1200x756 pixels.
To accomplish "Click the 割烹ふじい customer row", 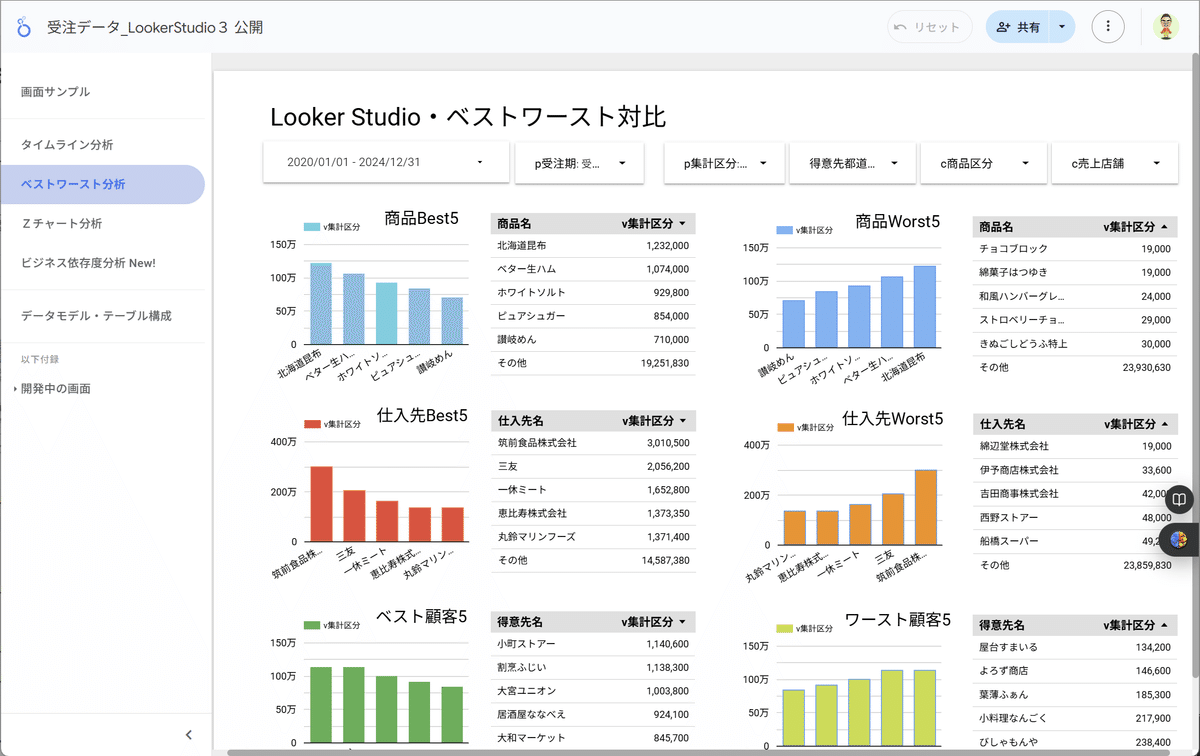I will pyautogui.click(x=593, y=667).
